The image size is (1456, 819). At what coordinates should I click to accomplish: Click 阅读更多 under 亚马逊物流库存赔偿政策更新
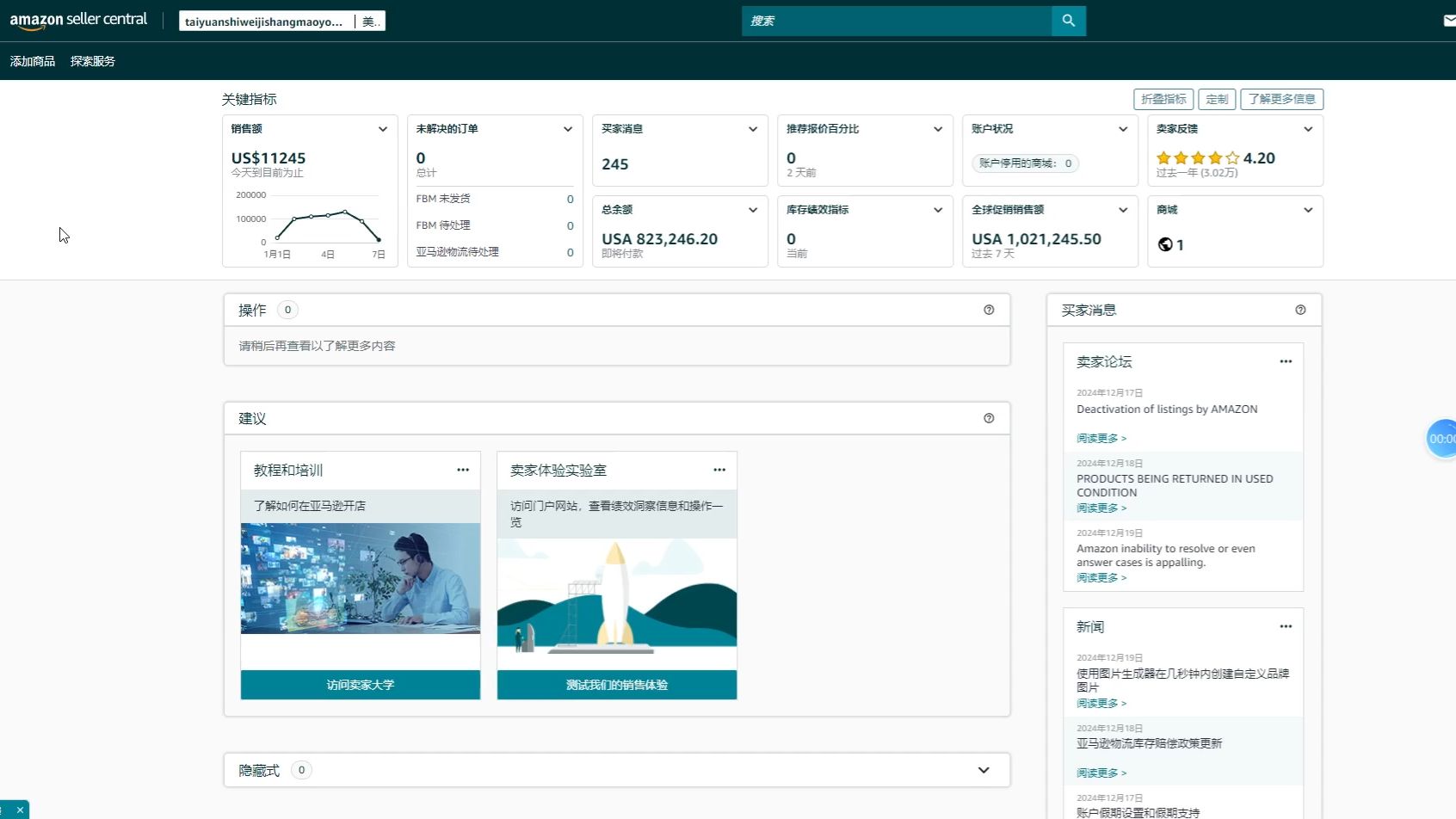click(x=1101, y=773)
